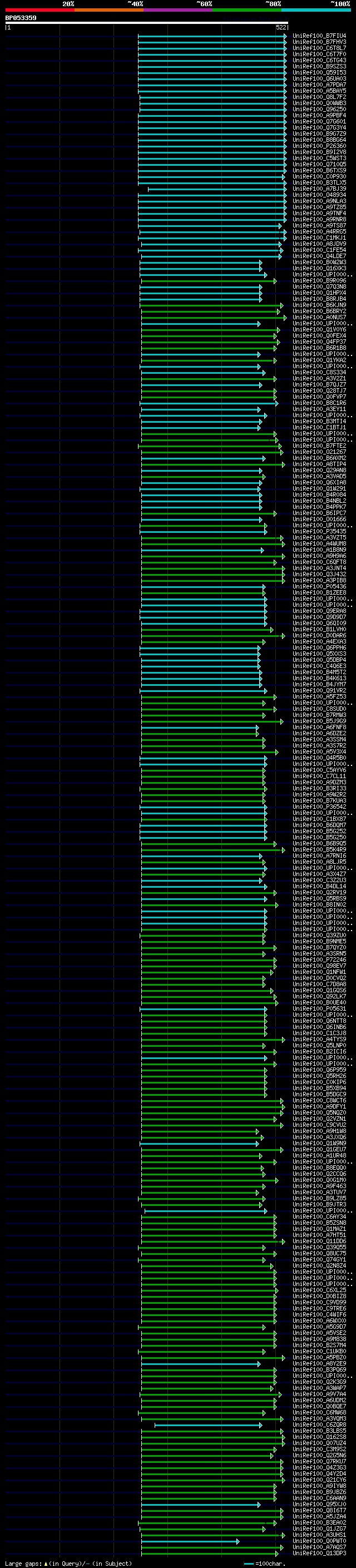Viewport: 356px width, 1568px height.
Task: Select hit label UniRef100_Q8L7F2
Action: [x=319, y=97]
